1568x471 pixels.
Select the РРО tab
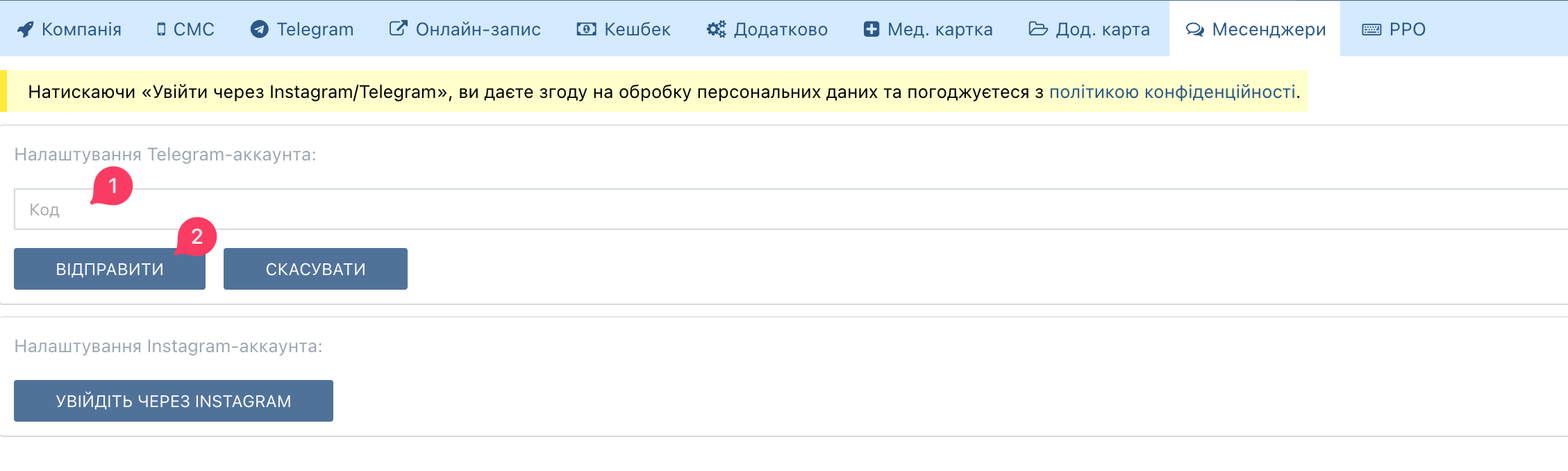pos(1407,29)
